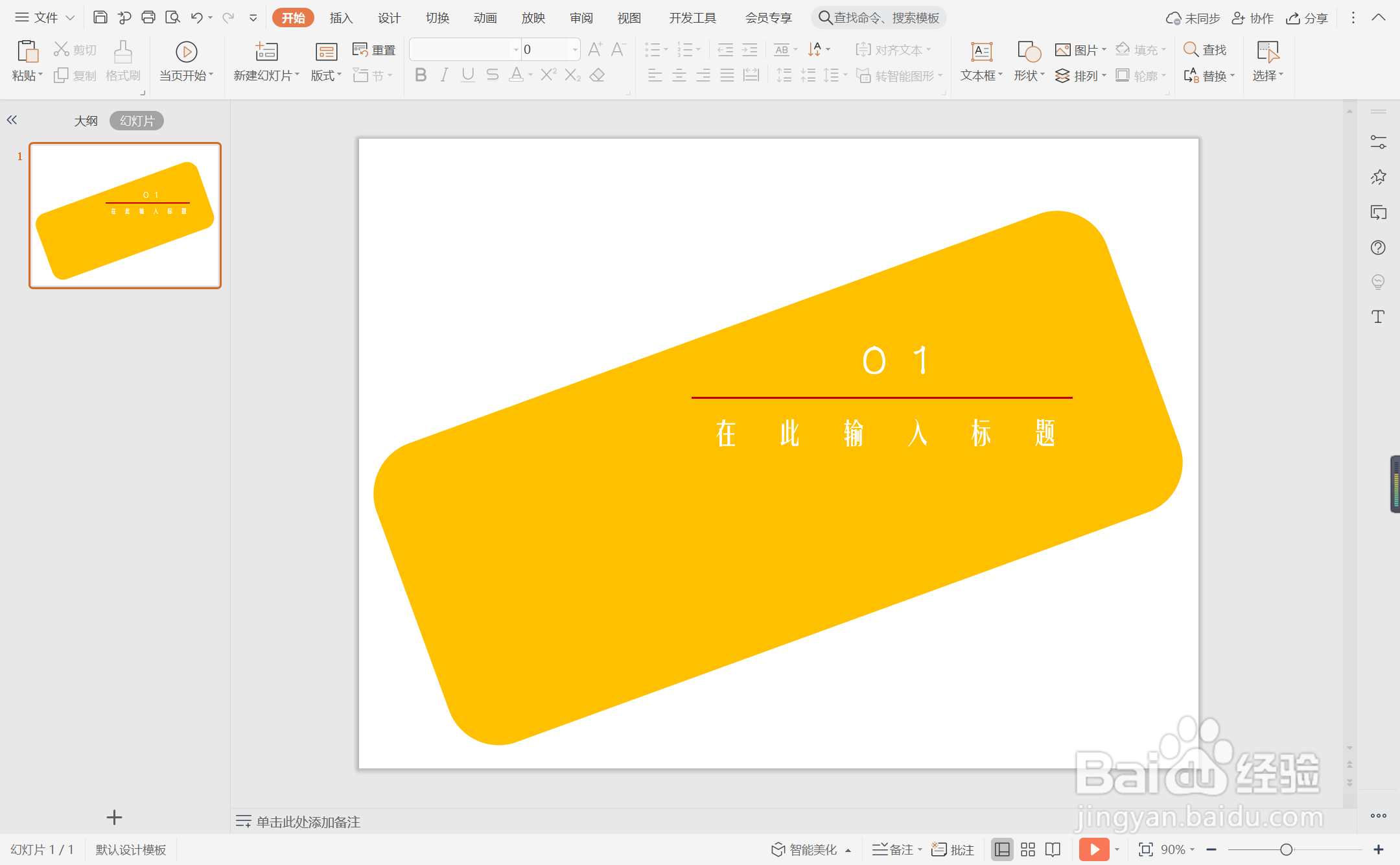Toggle bold formatting
This screenshot has width=1400, height=865.
(420, 75)
